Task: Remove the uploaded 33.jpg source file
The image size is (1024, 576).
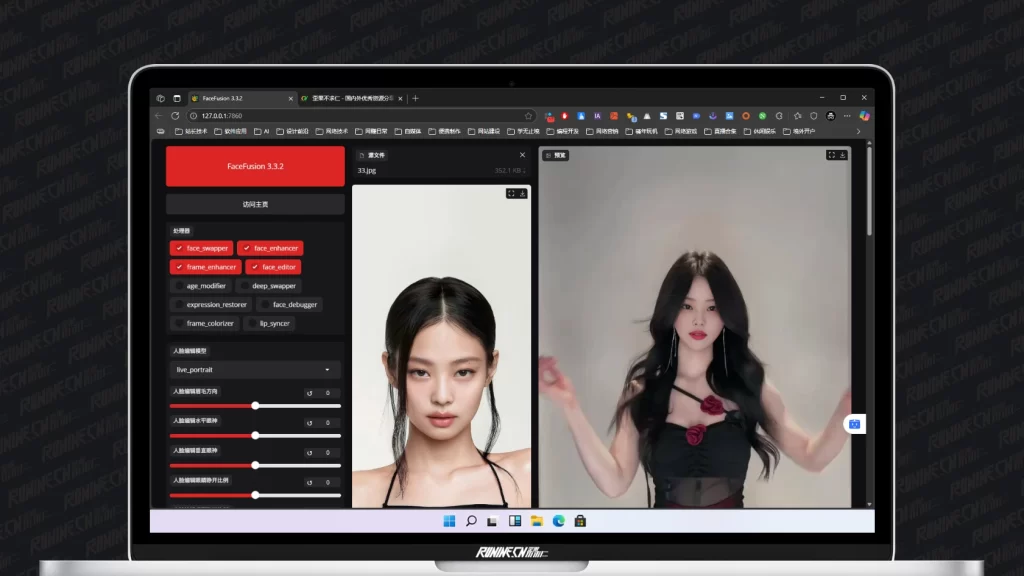Action: tap(522, 155)
